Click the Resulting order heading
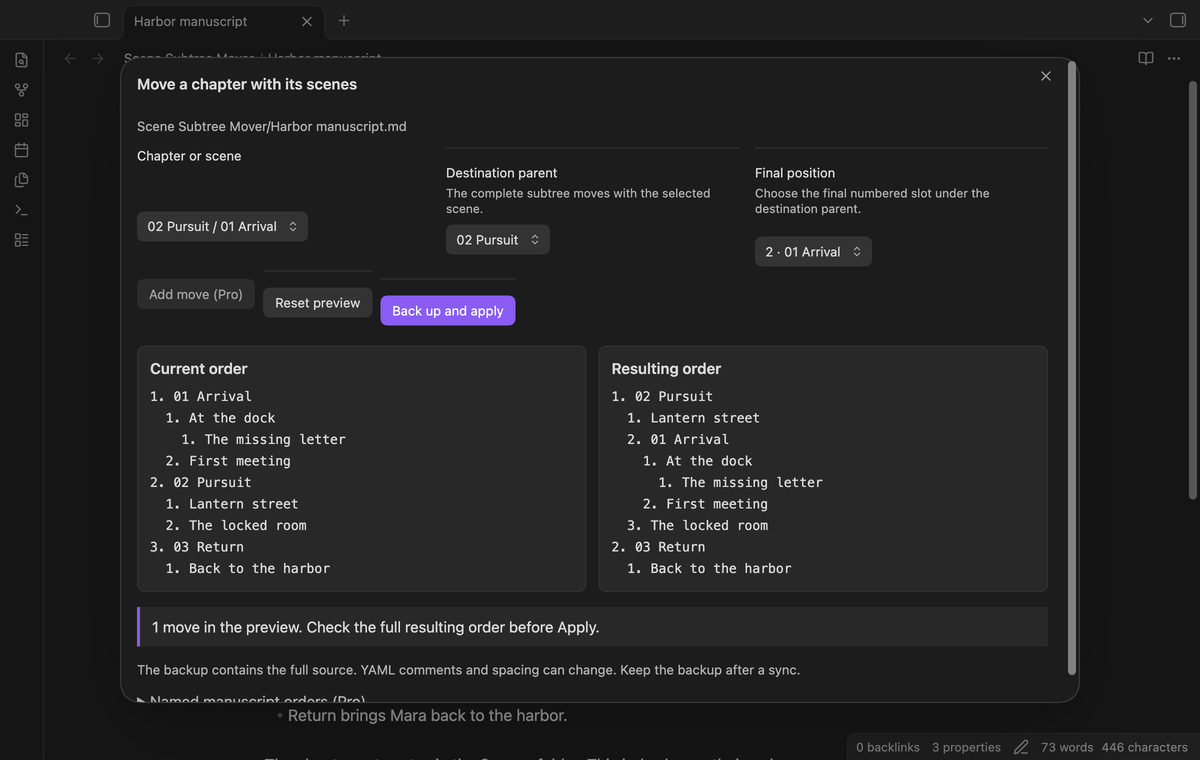Viewport: 1200px width, 760px height. [666, 369]
